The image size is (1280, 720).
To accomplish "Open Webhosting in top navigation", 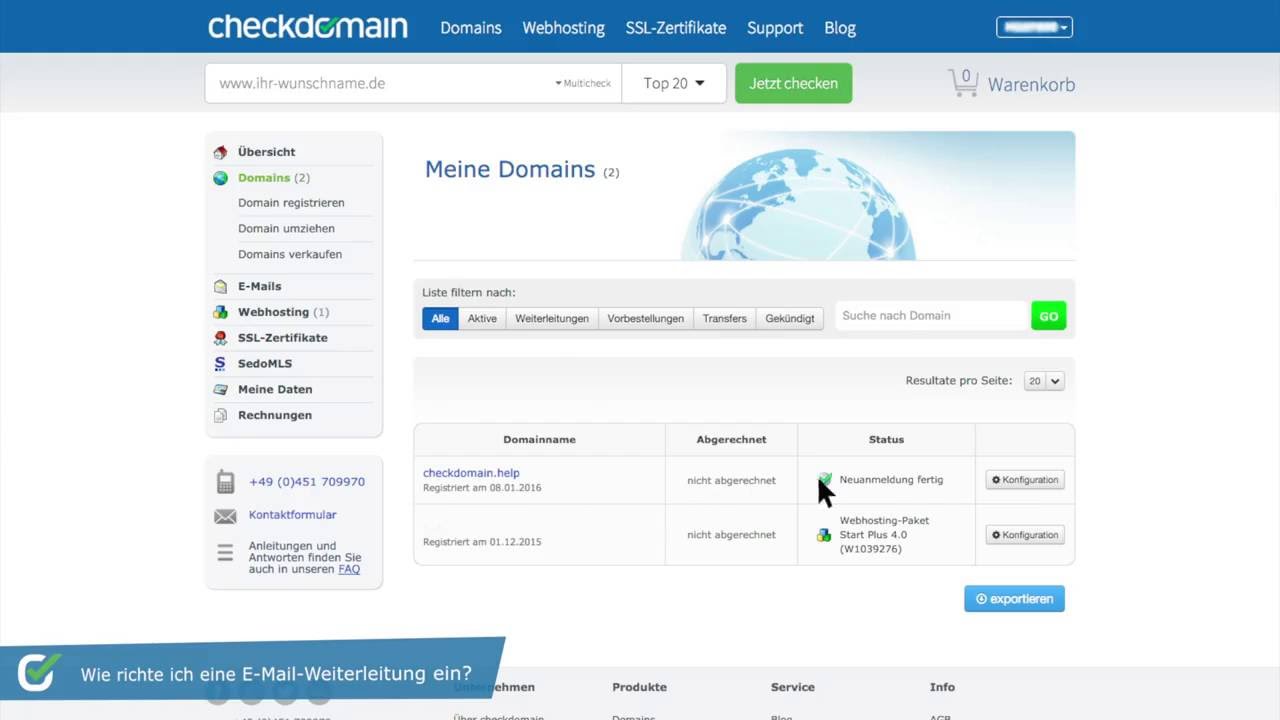I will 563,28.
